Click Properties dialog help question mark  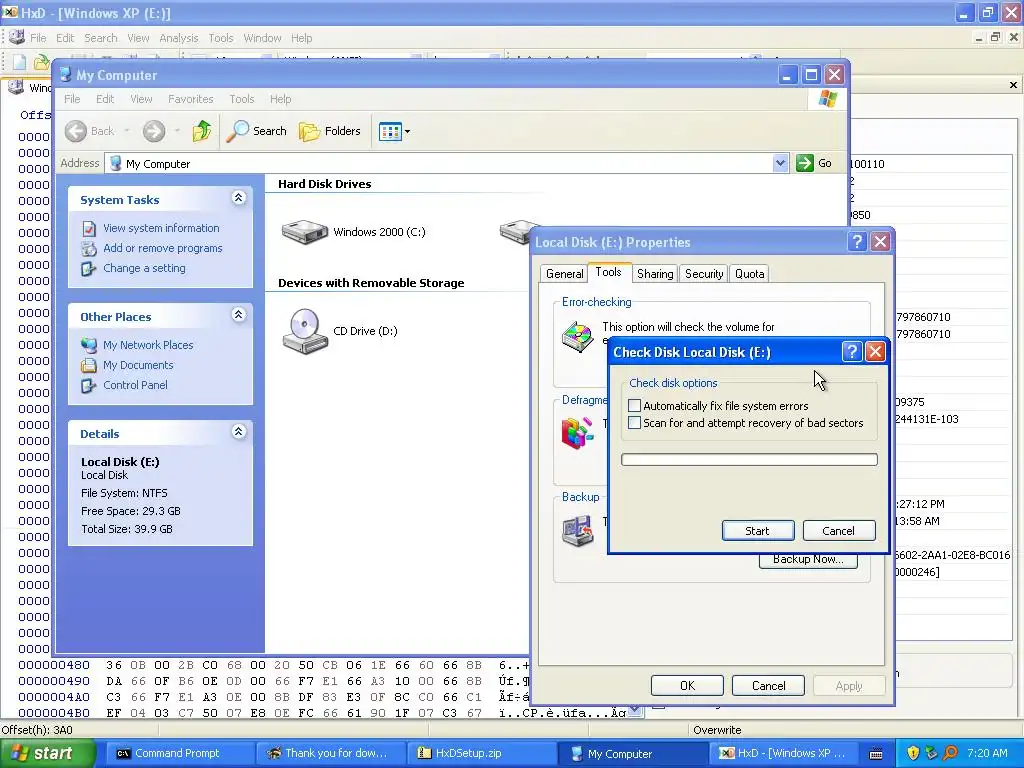857,242
